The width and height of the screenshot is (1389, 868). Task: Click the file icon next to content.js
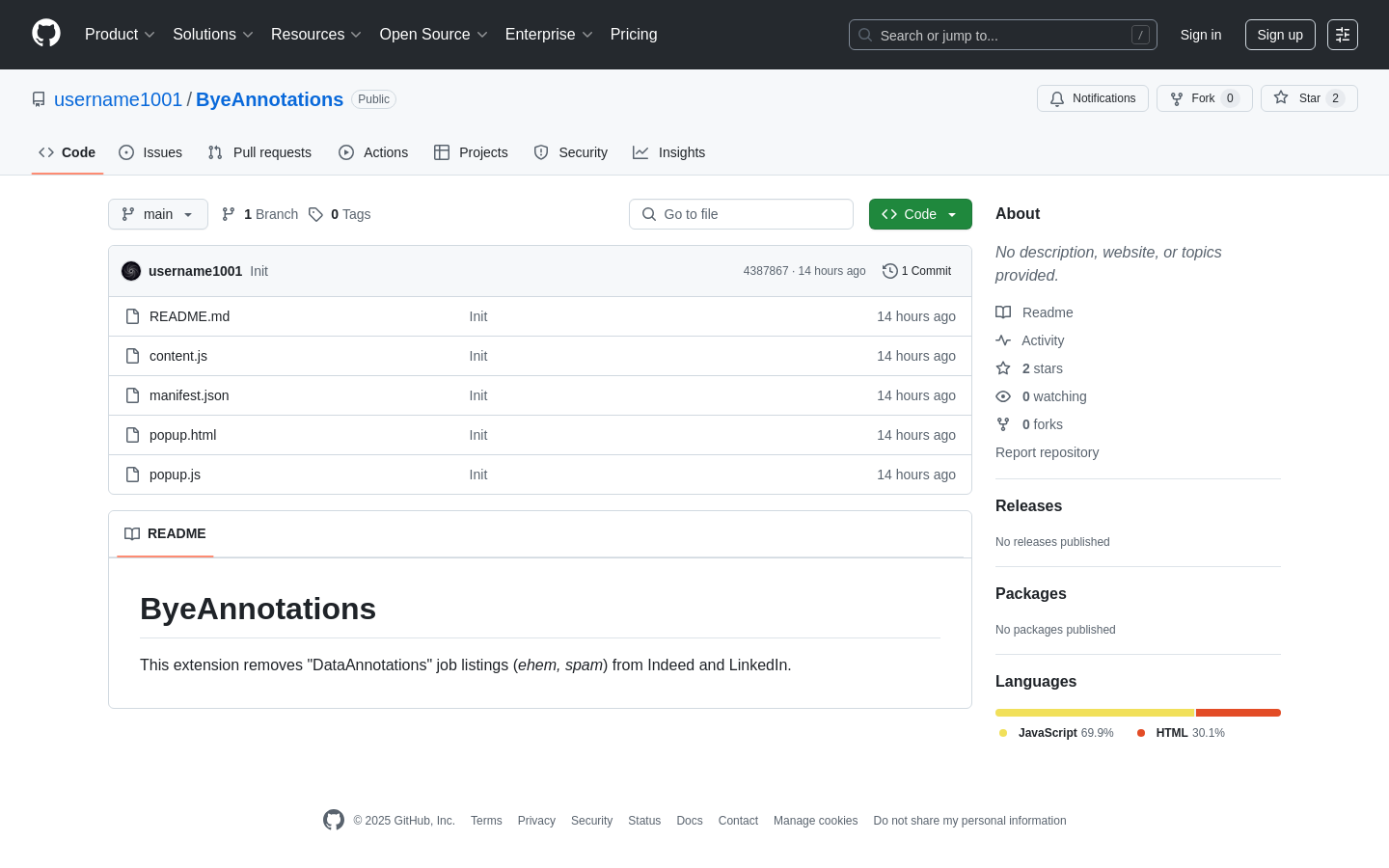(132, 356)
